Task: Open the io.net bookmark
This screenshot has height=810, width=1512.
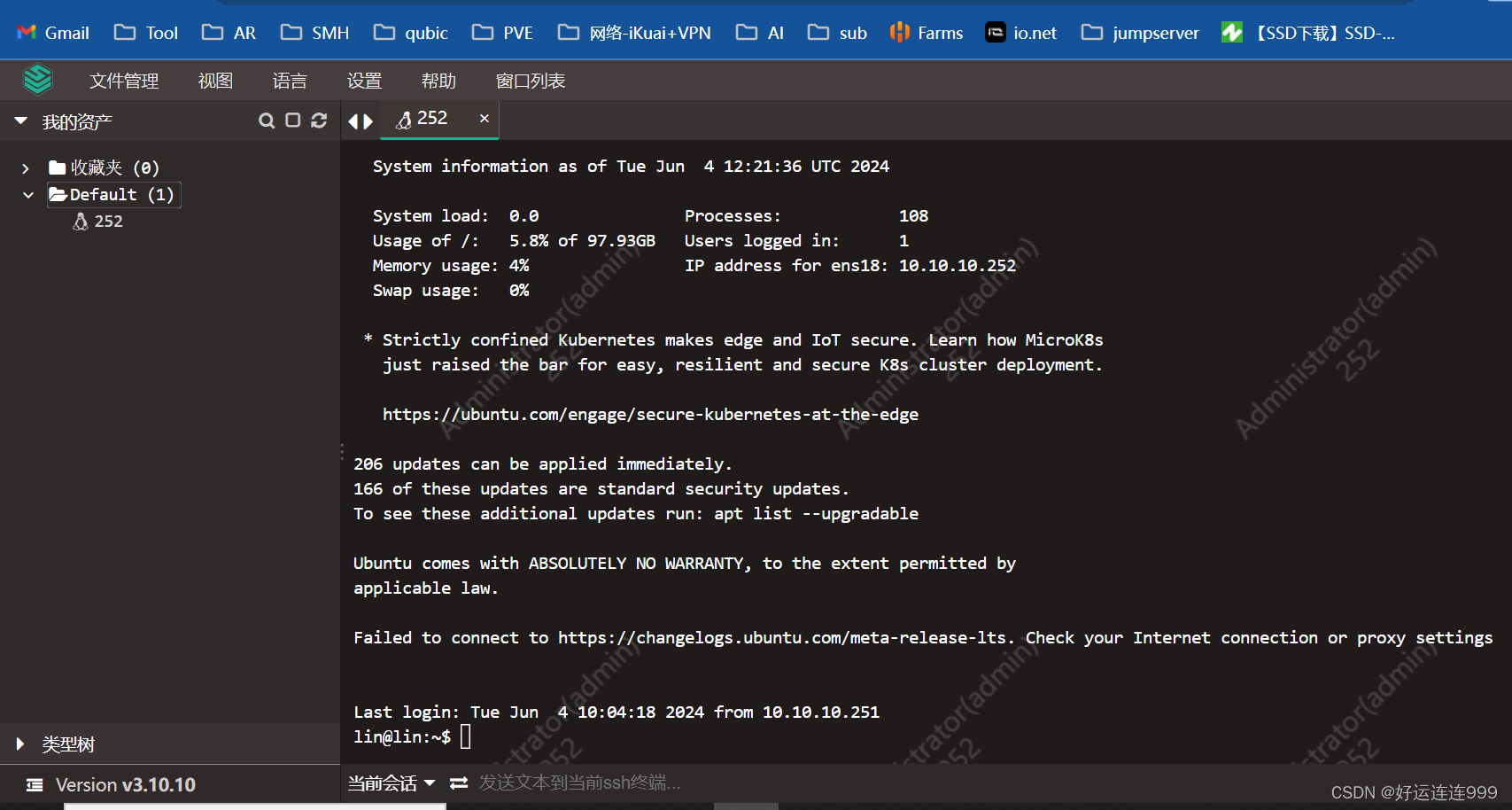Action: pos(1021,33)
